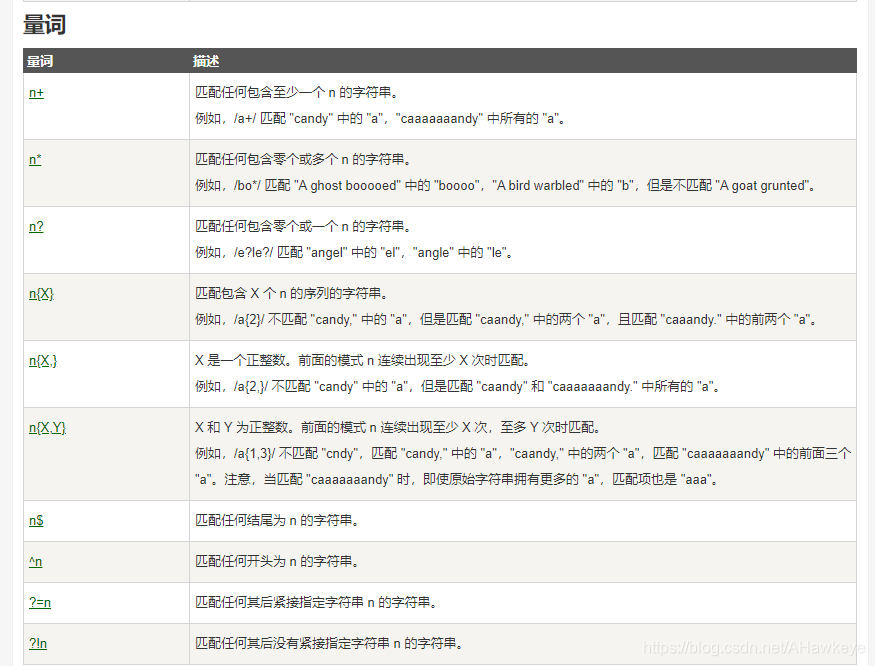Select the 注意 caaaaaaandy note line

tap(456, 480)
